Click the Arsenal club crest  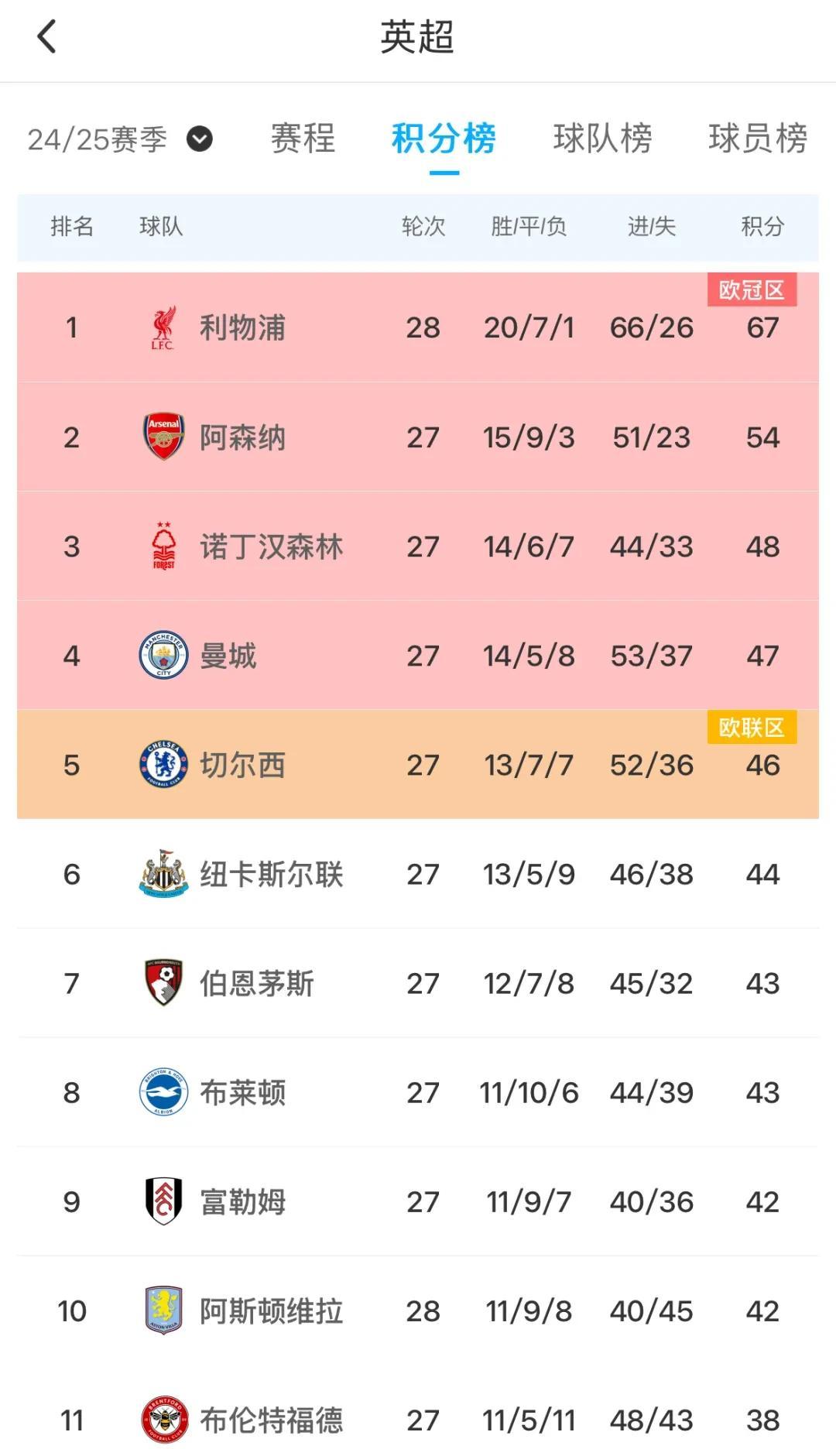[163, 437]
